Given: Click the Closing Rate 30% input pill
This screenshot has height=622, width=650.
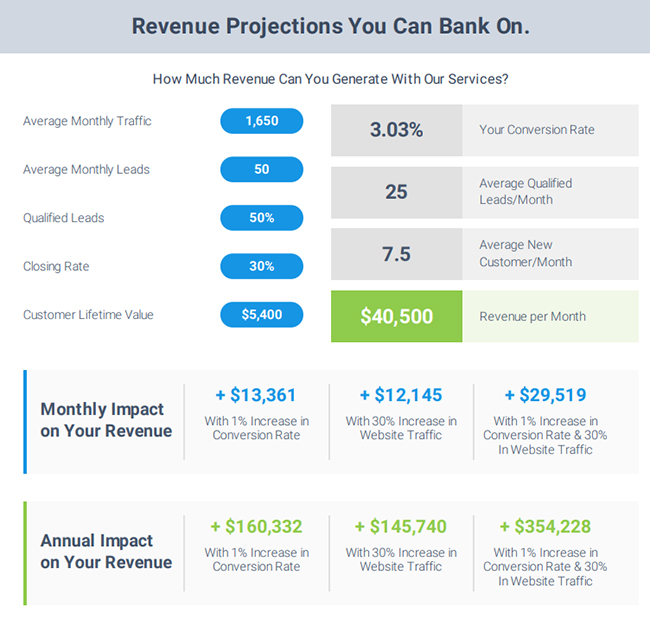Looking at the screenshot, I should click(262, 266).
